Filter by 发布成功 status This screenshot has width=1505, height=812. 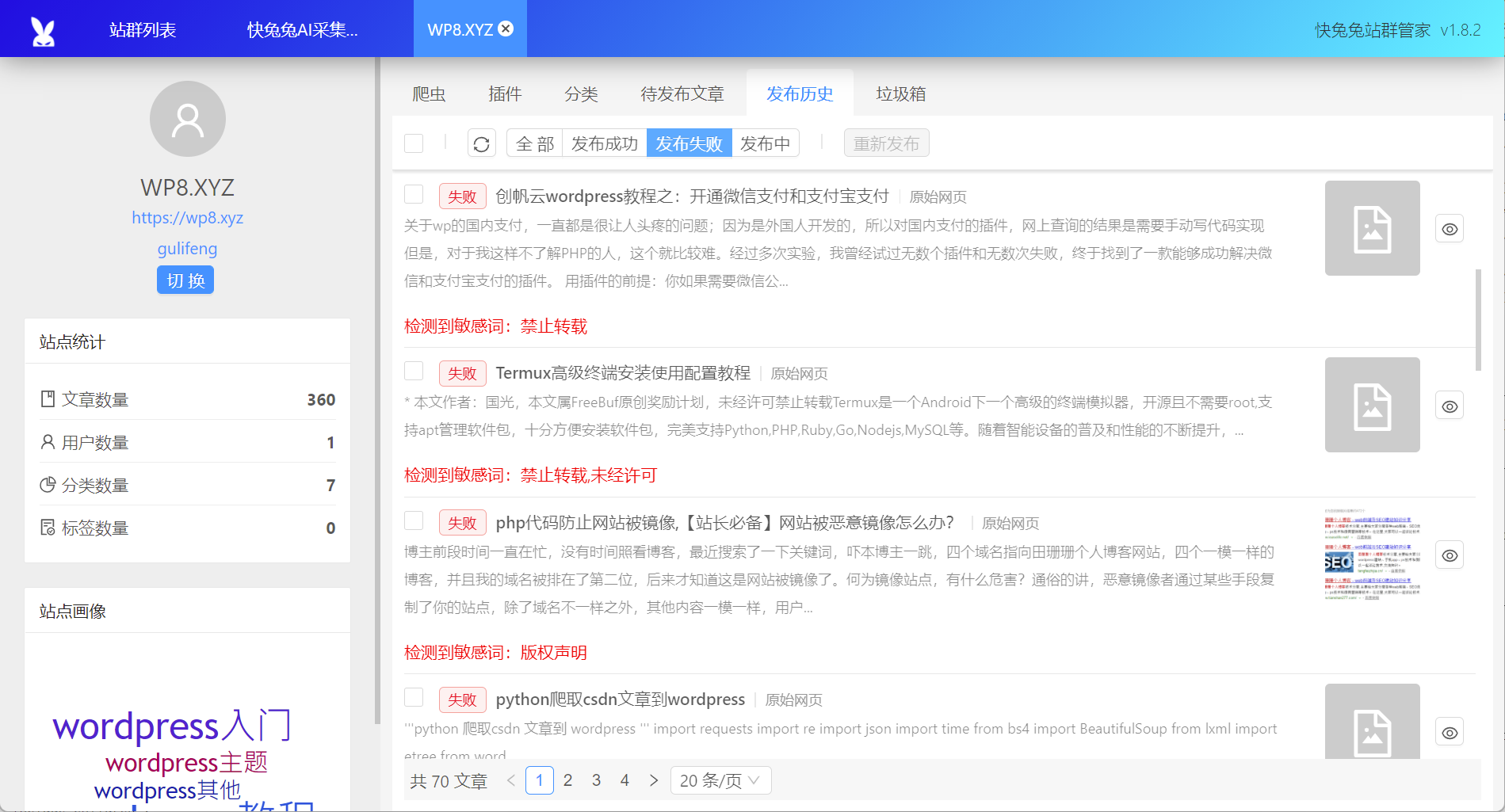tap(605, 143)
